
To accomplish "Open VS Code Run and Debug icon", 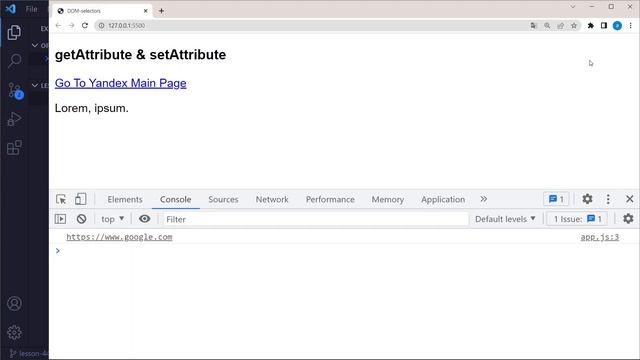I will pos(14,119).
